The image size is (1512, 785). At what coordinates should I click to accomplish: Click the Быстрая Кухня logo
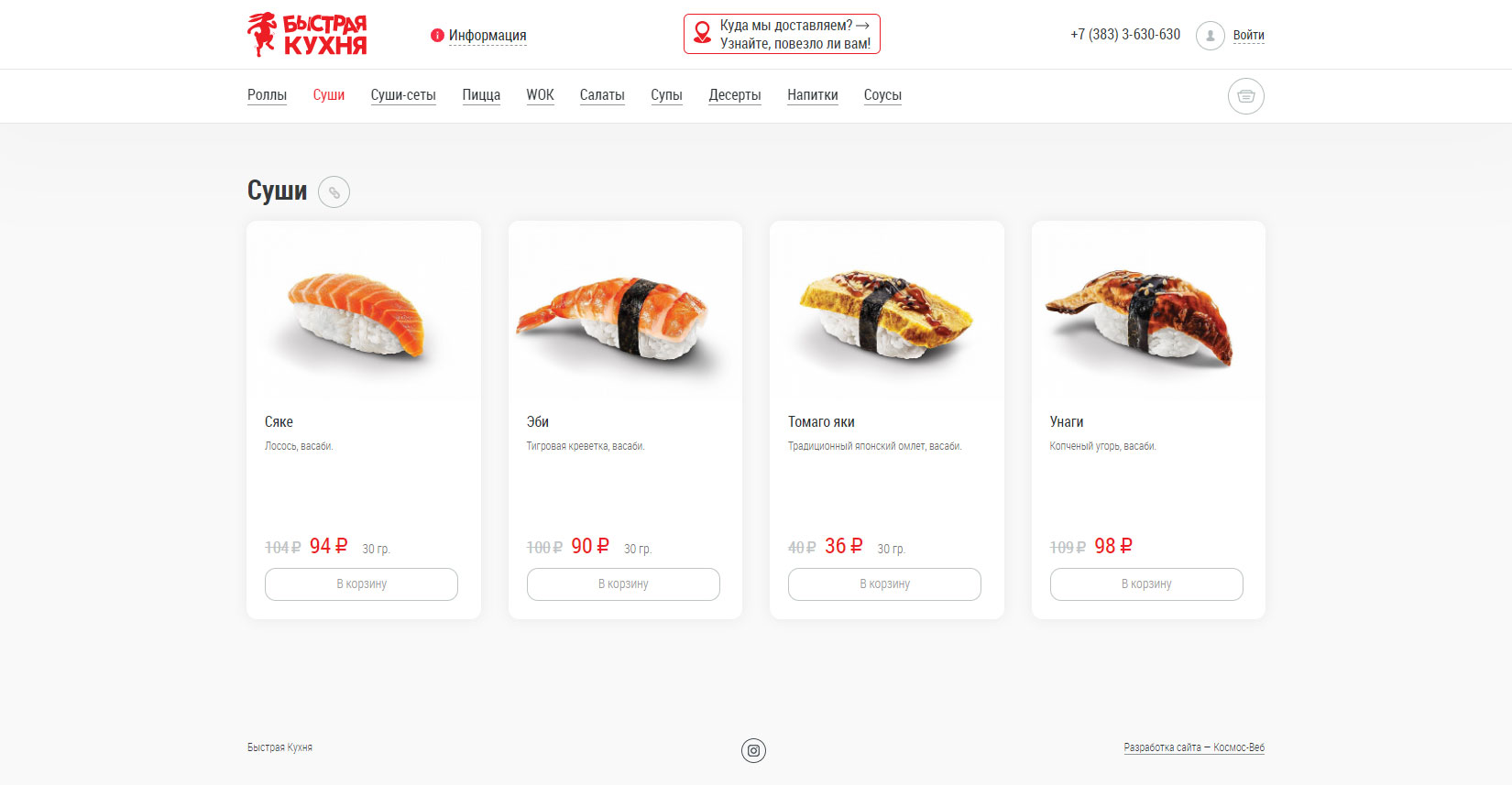click(307, 35)
